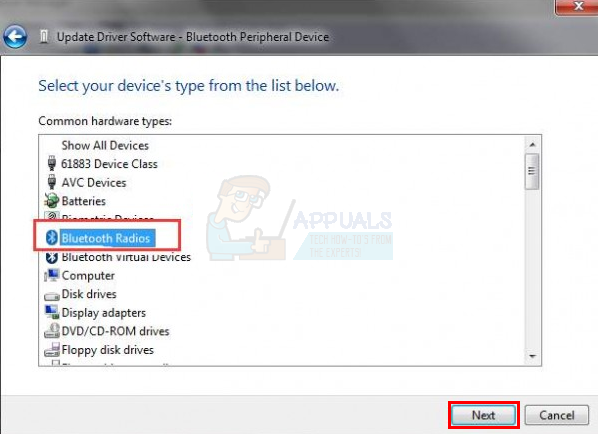This screenshot has height=434, width=598.
Task: Select the Computer hardware type
Action: click(x=88, y=276)
